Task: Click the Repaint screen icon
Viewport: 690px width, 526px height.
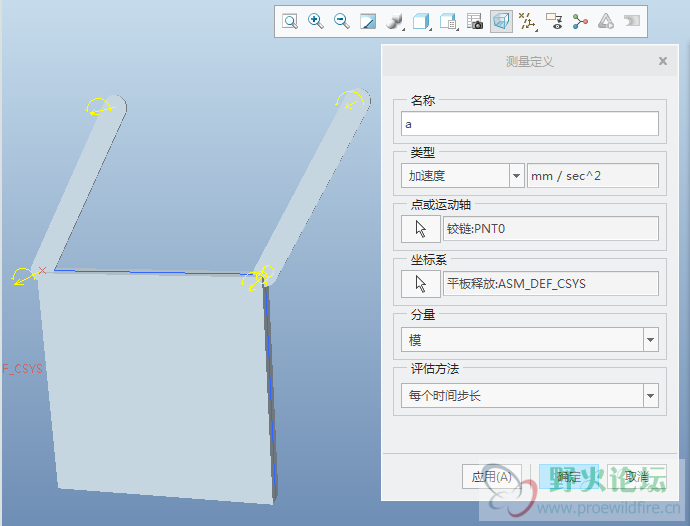Action: (368, 21)
